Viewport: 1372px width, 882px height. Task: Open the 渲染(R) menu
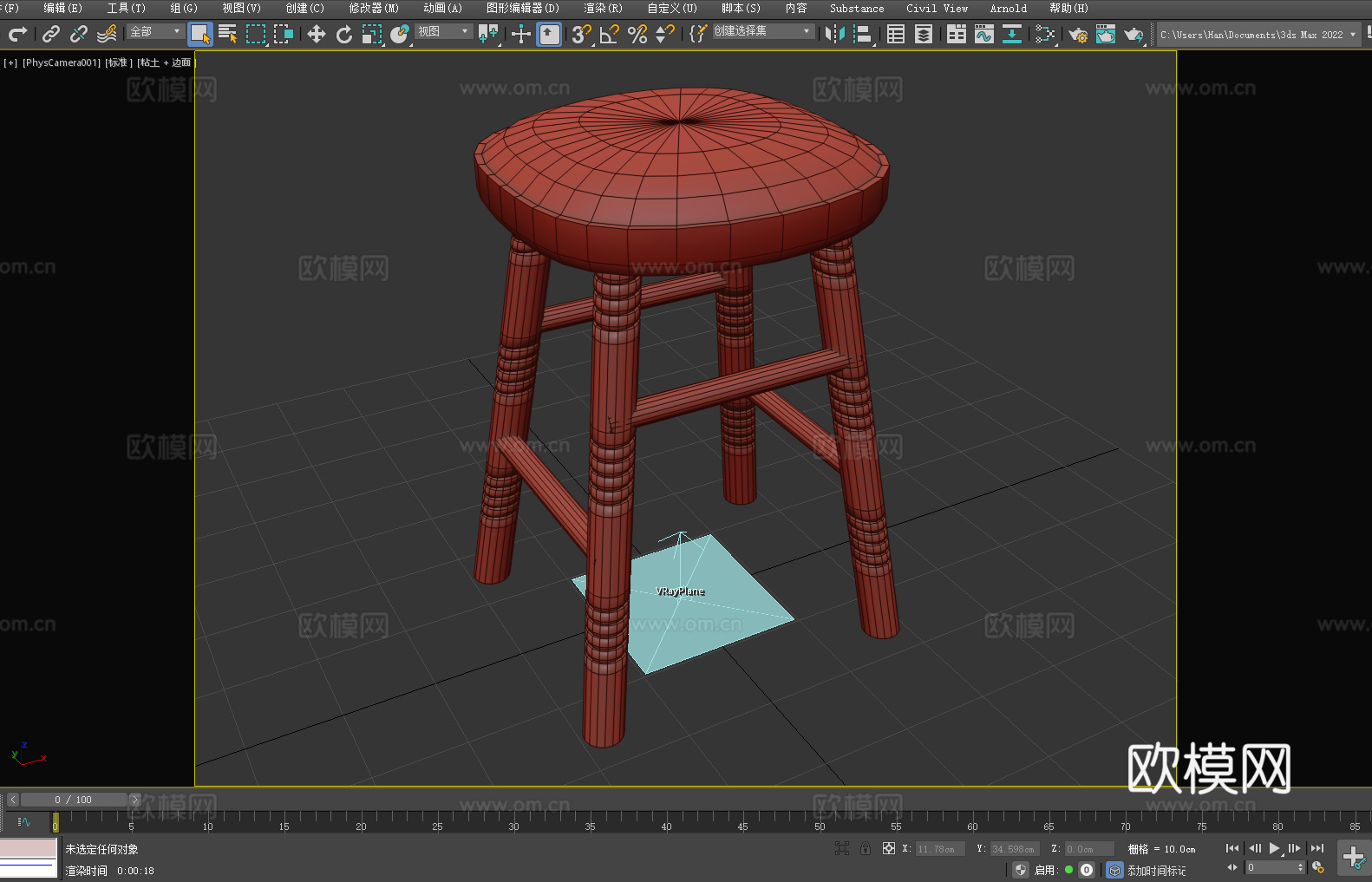pyautogui.click(x=603, y=8)
